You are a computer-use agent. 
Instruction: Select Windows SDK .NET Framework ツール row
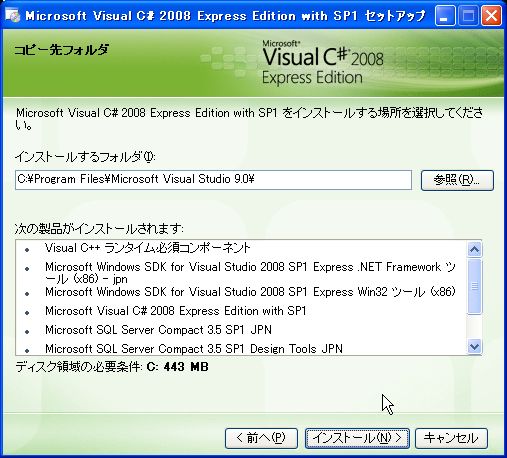click(x=250, y=273)
